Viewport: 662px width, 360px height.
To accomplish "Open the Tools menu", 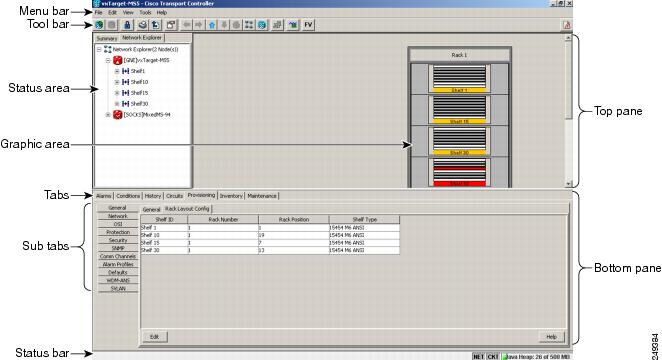I will [145, 13].
